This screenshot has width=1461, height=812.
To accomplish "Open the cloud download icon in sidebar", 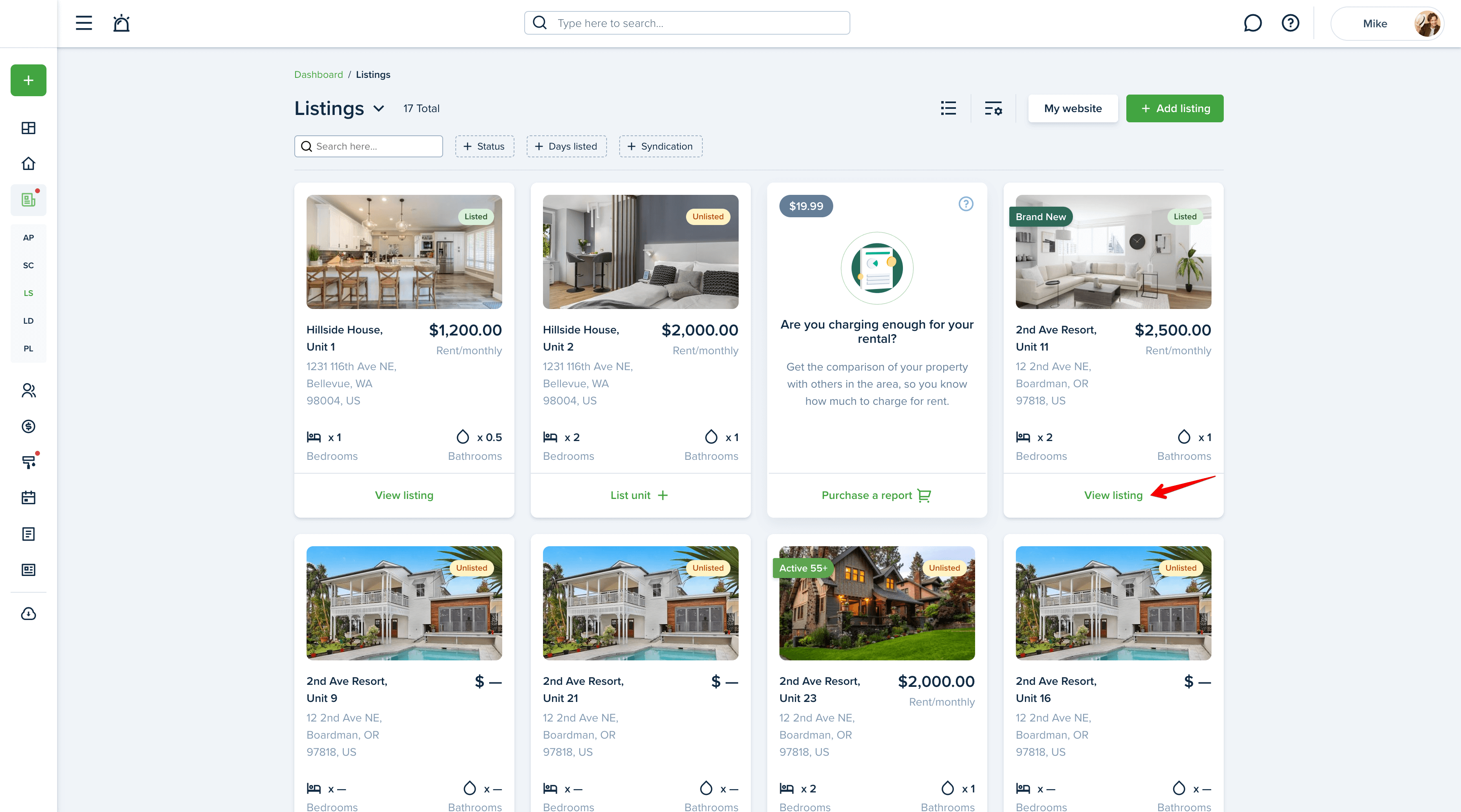I will pos(29,614).
